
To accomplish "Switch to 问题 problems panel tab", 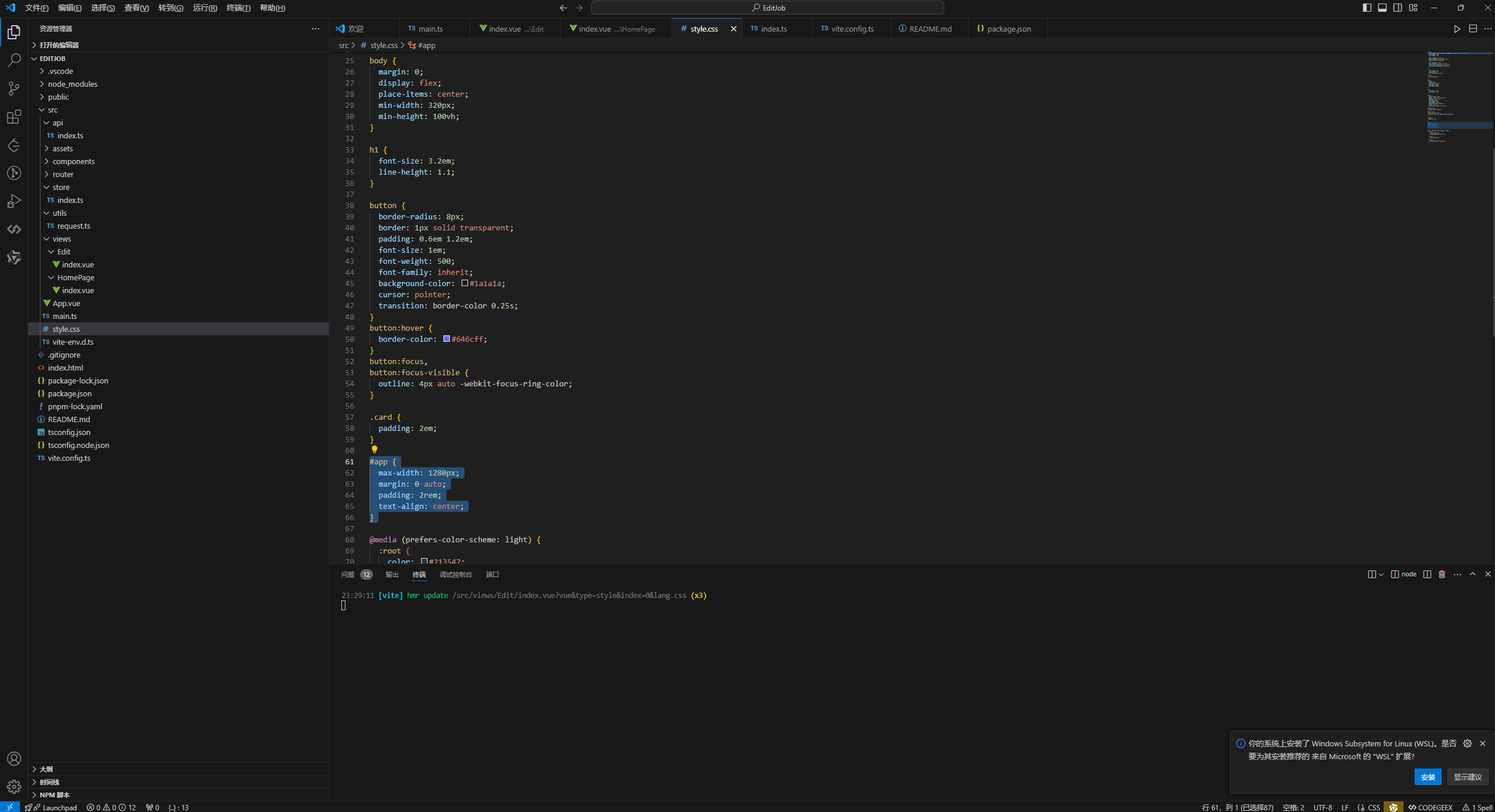I will click(x=357, y=575).
